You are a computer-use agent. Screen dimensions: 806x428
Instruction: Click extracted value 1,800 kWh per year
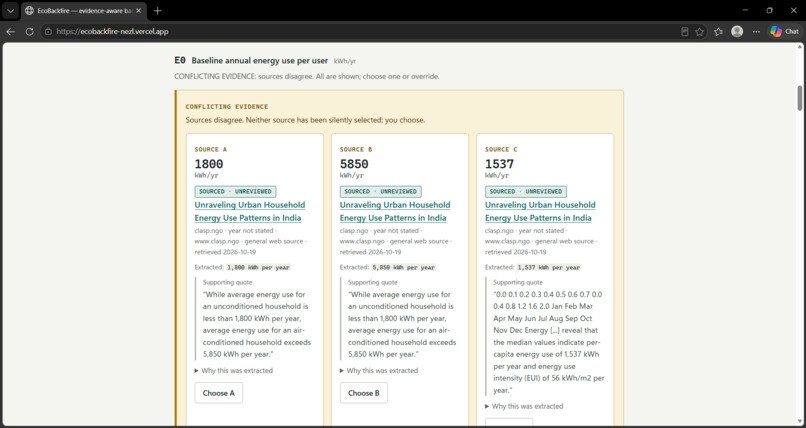coord(259,268)
